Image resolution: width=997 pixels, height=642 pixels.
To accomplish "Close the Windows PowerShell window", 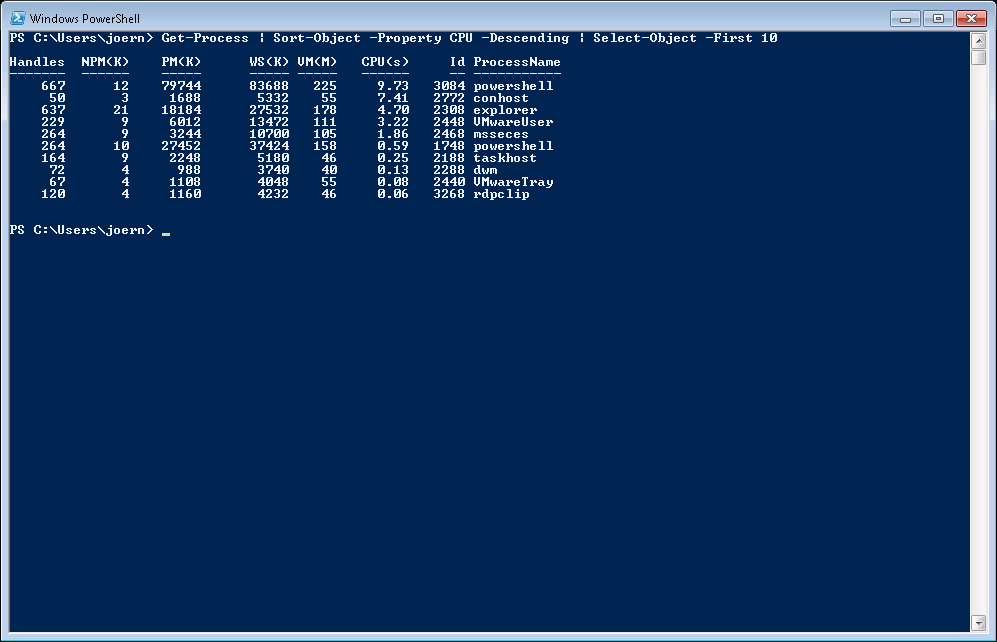I will point(971,18).
